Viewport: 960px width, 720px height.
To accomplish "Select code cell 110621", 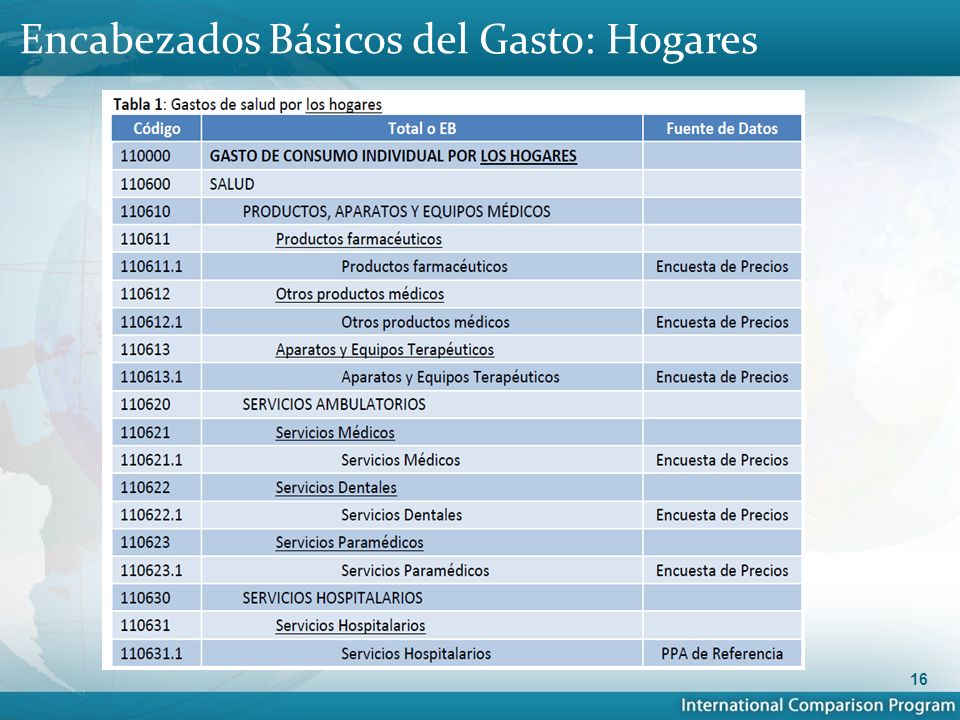I will tap(157, 432).
